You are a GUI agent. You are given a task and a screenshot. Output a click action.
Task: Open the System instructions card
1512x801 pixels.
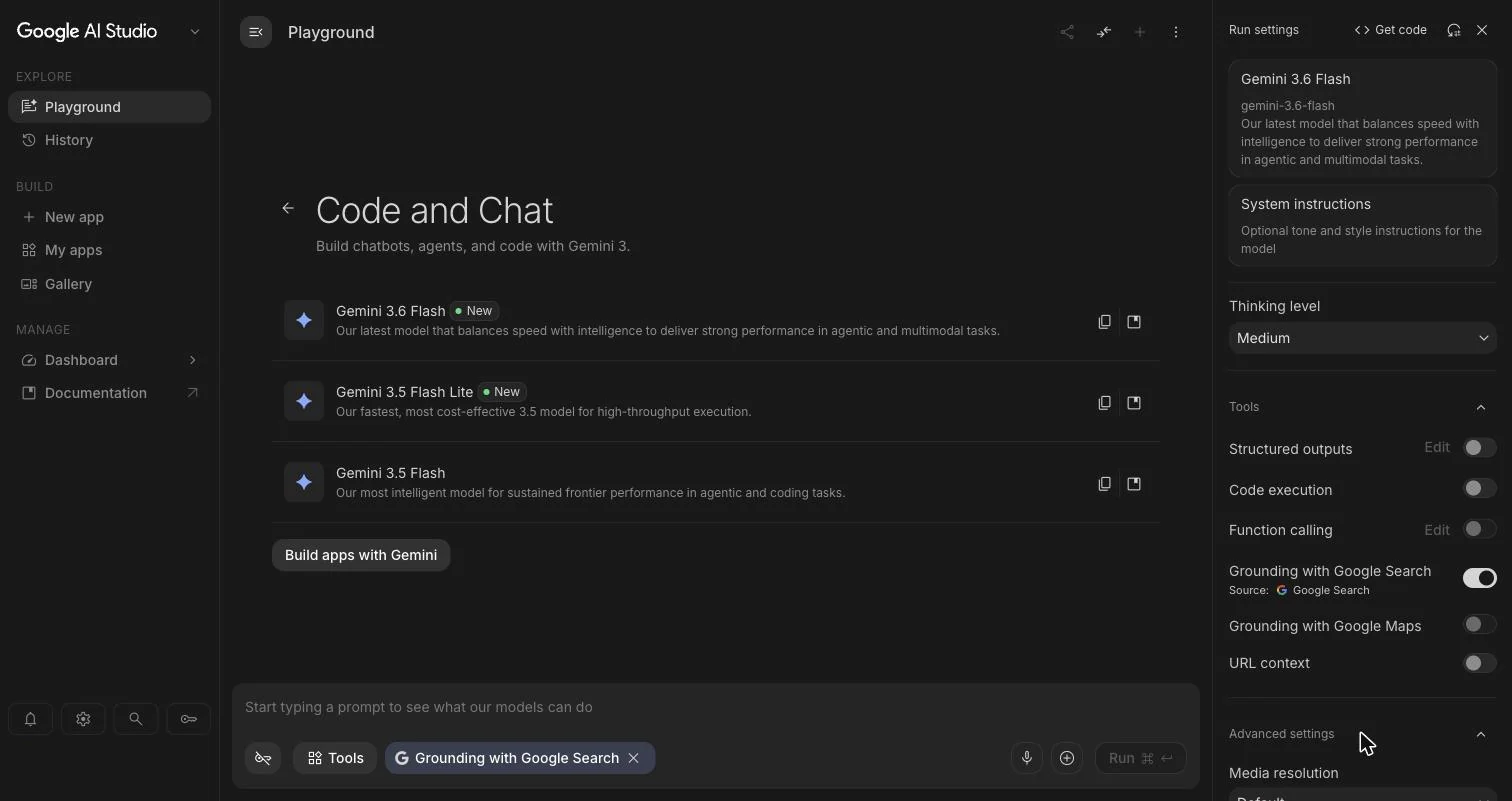click(x=1362, y=225)
